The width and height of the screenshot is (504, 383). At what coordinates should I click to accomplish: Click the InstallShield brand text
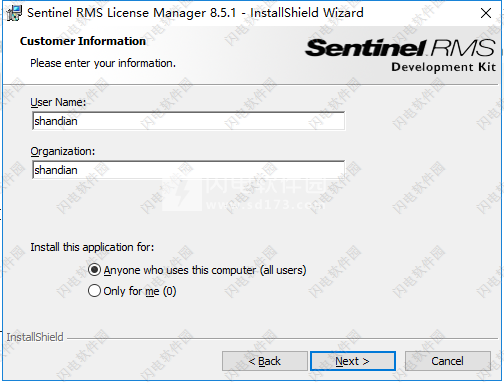35,337
